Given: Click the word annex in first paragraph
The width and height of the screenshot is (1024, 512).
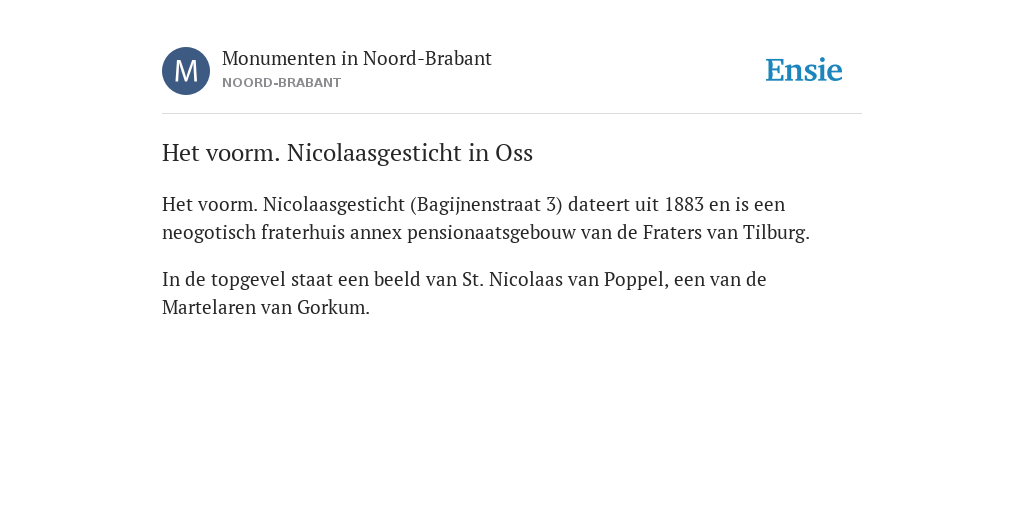Looking at the screenshot, I should pos(376,233).
